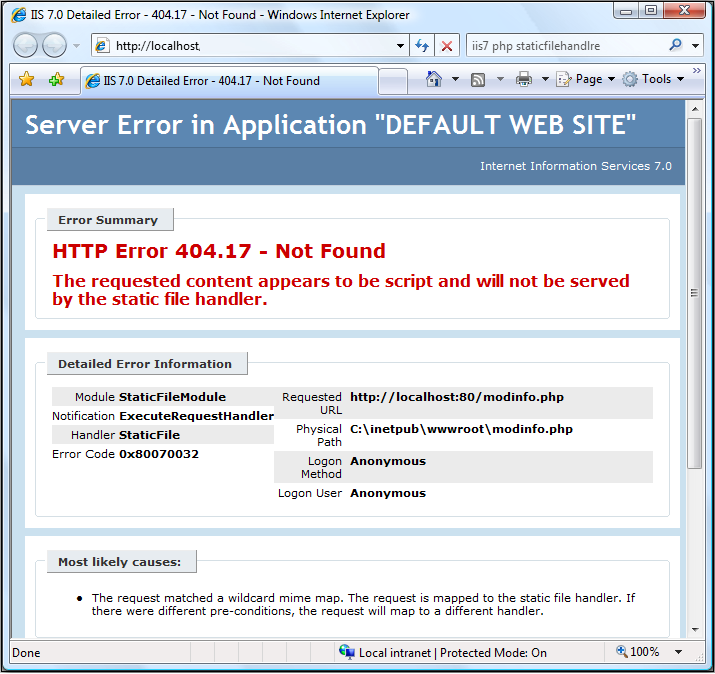The width and height of the screenshot is (715, 674).
Task: Click the Internet Information Services 7.0 text
Action: coord(575,166)
